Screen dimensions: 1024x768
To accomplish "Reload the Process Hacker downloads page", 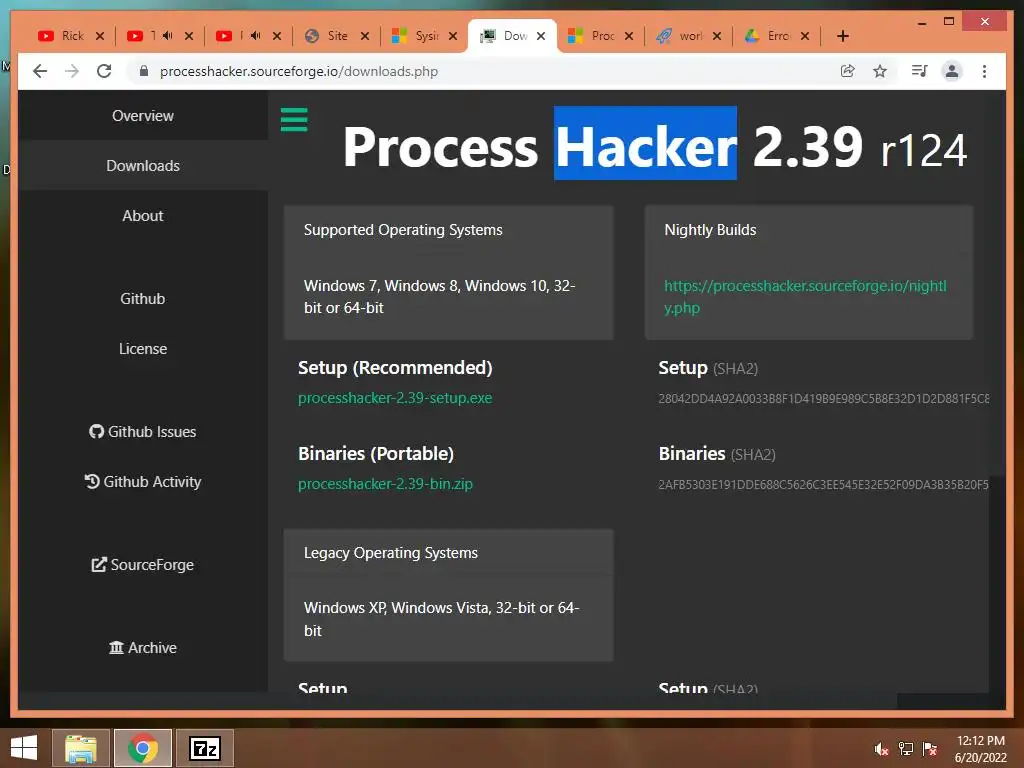I will [x=104, y=71].
